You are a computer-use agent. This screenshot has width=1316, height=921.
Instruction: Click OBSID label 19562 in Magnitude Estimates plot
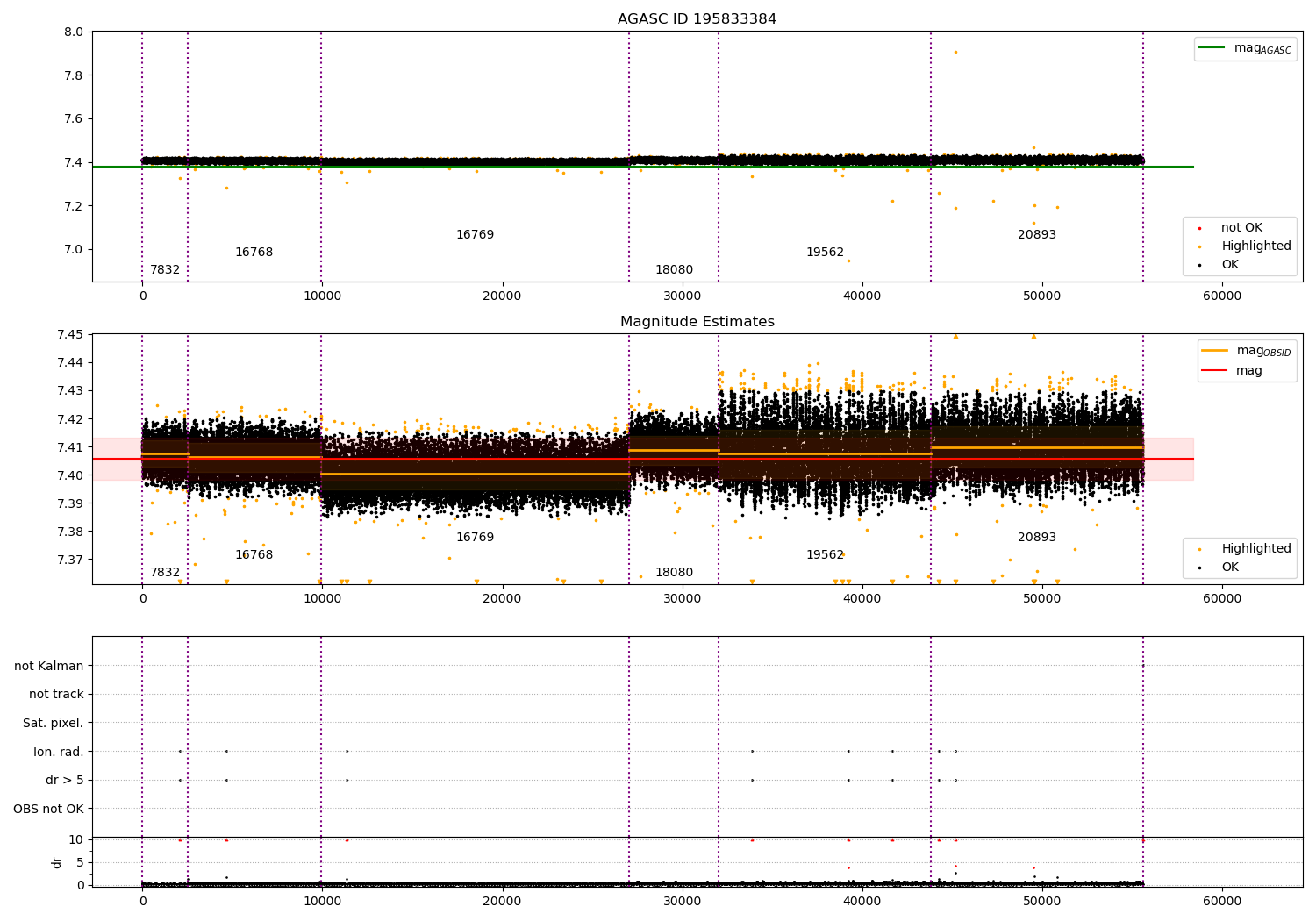coord(825,555)
